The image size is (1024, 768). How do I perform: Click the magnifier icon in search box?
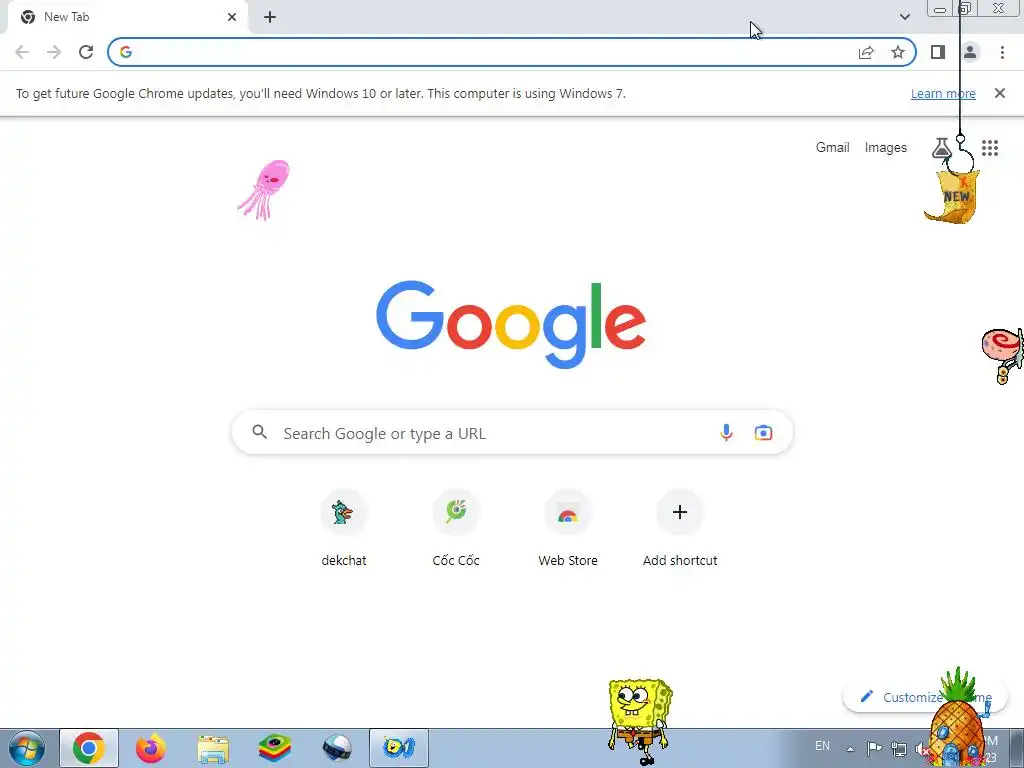(x=259, y=432)
